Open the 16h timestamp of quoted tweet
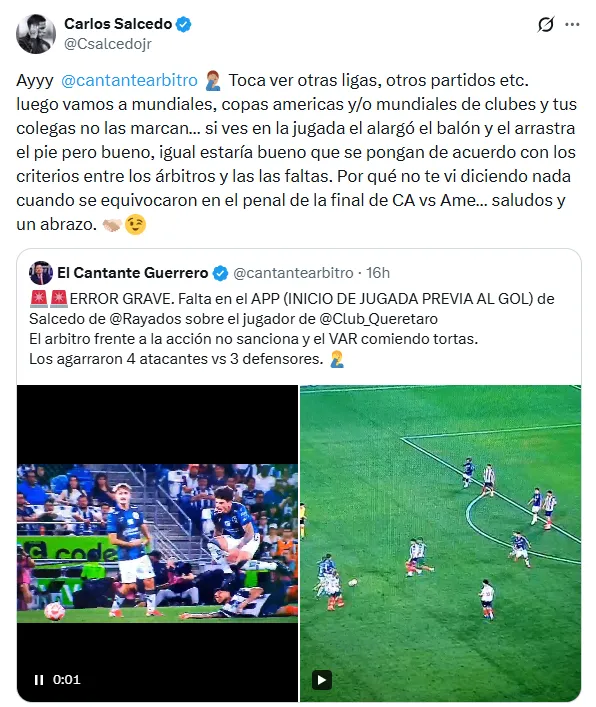Image resolution: width=596 pixels, height=707 pixels. click(x=378, y=273)
